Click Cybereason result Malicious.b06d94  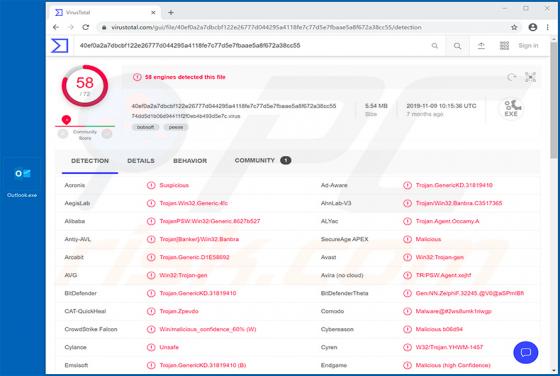(x=439, y=329)
